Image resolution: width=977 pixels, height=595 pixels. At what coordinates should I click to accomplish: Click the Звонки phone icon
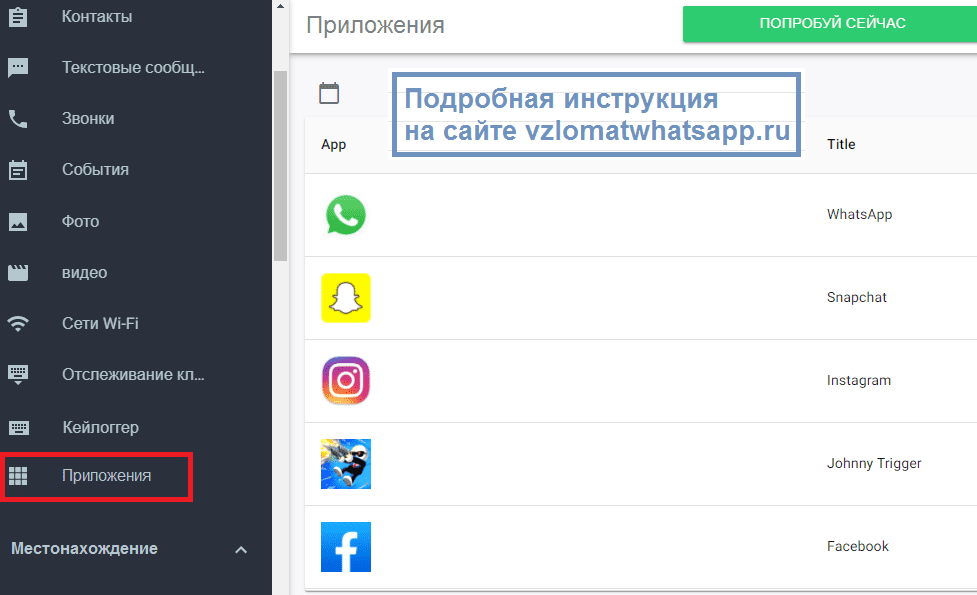(x=18, y=118)
